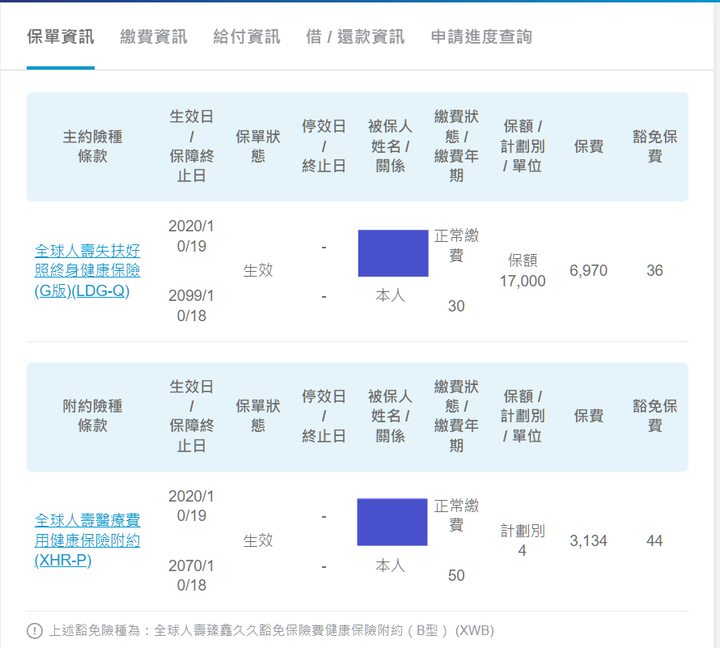
Task: Click the 生效 status in LDG-Q row
Action: coord(258,270)
